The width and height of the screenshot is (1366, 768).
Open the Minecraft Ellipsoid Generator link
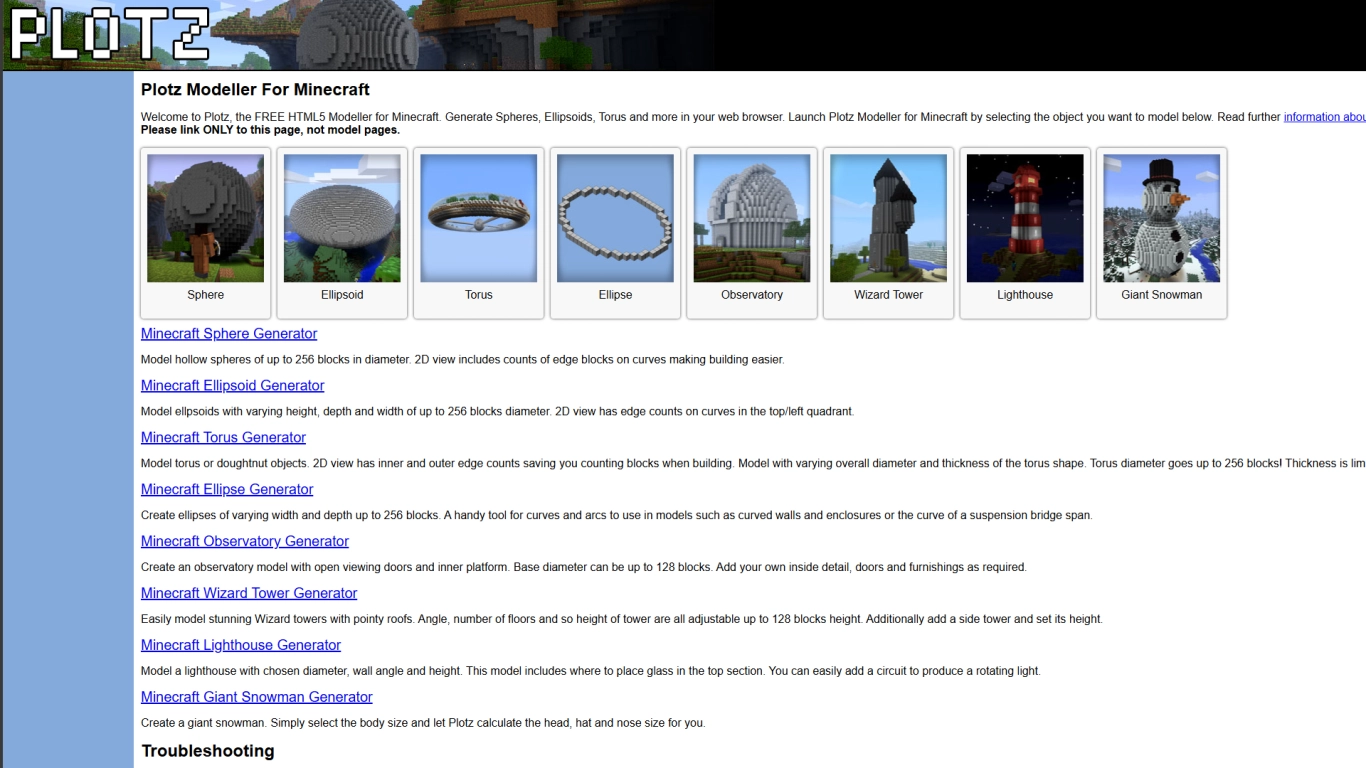(x=232, y=385)
